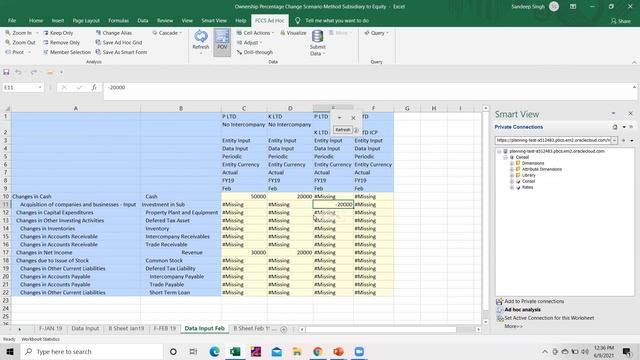Open Member Selection dialog

point(67,52)
